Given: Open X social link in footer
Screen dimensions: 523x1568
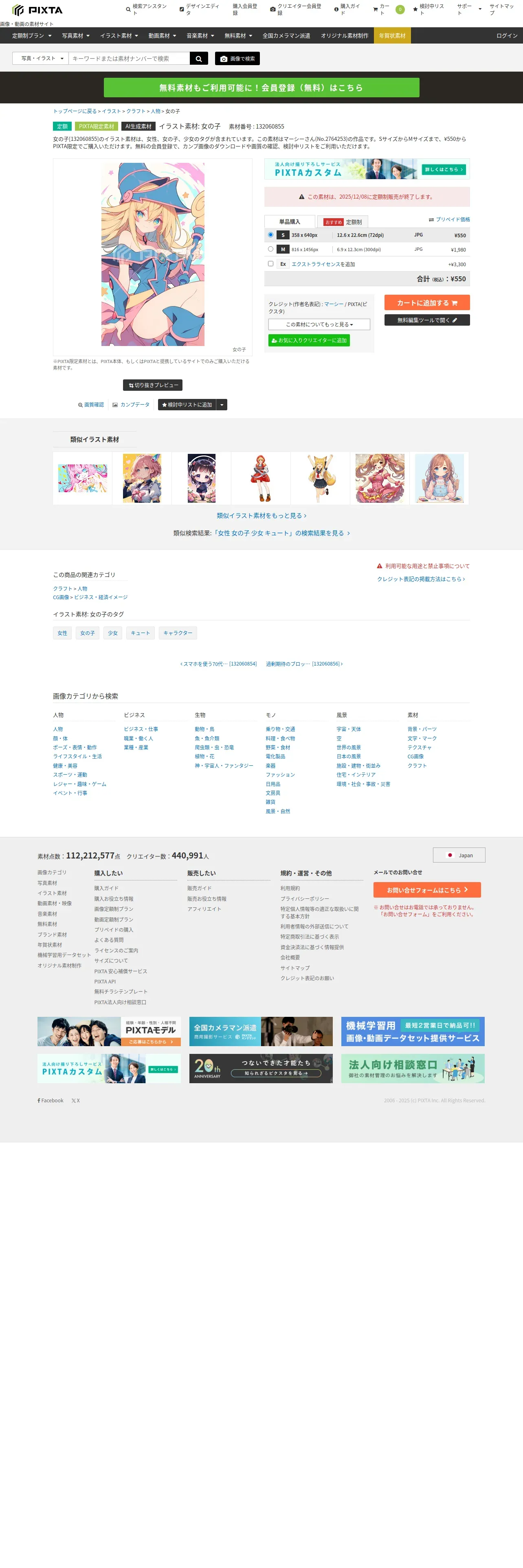Looking at the screenshot, I should pyautogui.click(x=75, y=1101).
